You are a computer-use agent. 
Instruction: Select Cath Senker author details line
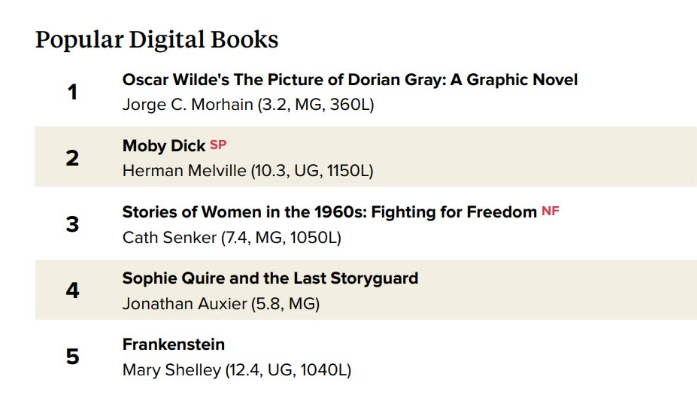232,238
